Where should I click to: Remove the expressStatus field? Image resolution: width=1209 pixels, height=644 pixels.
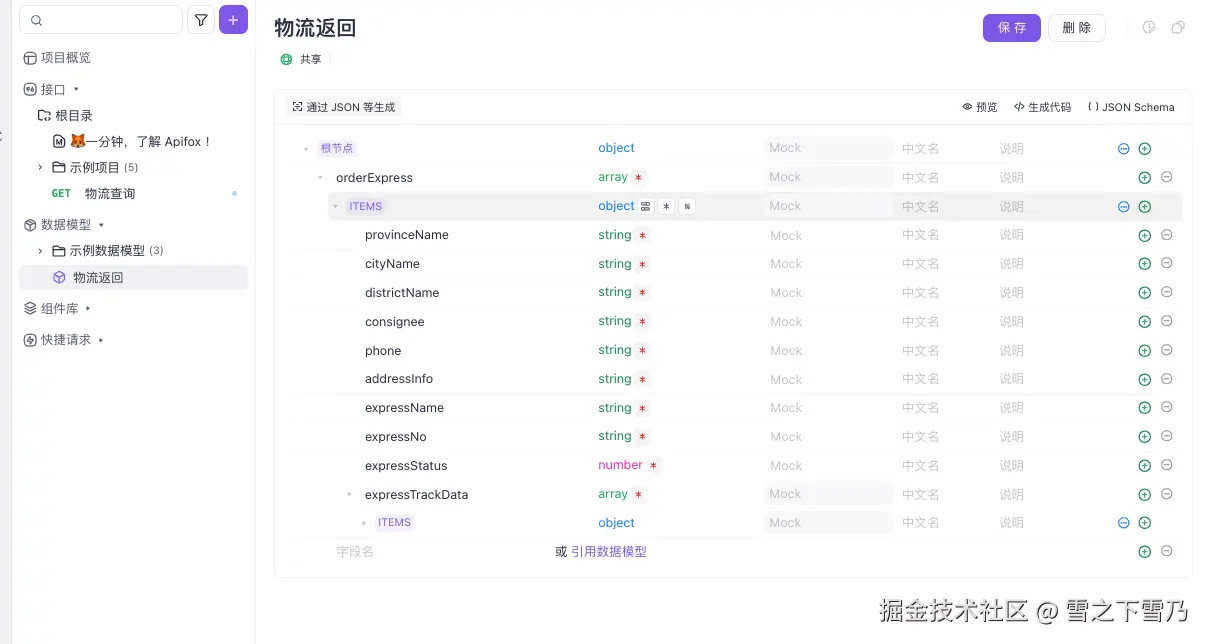tap(1167, 465)
